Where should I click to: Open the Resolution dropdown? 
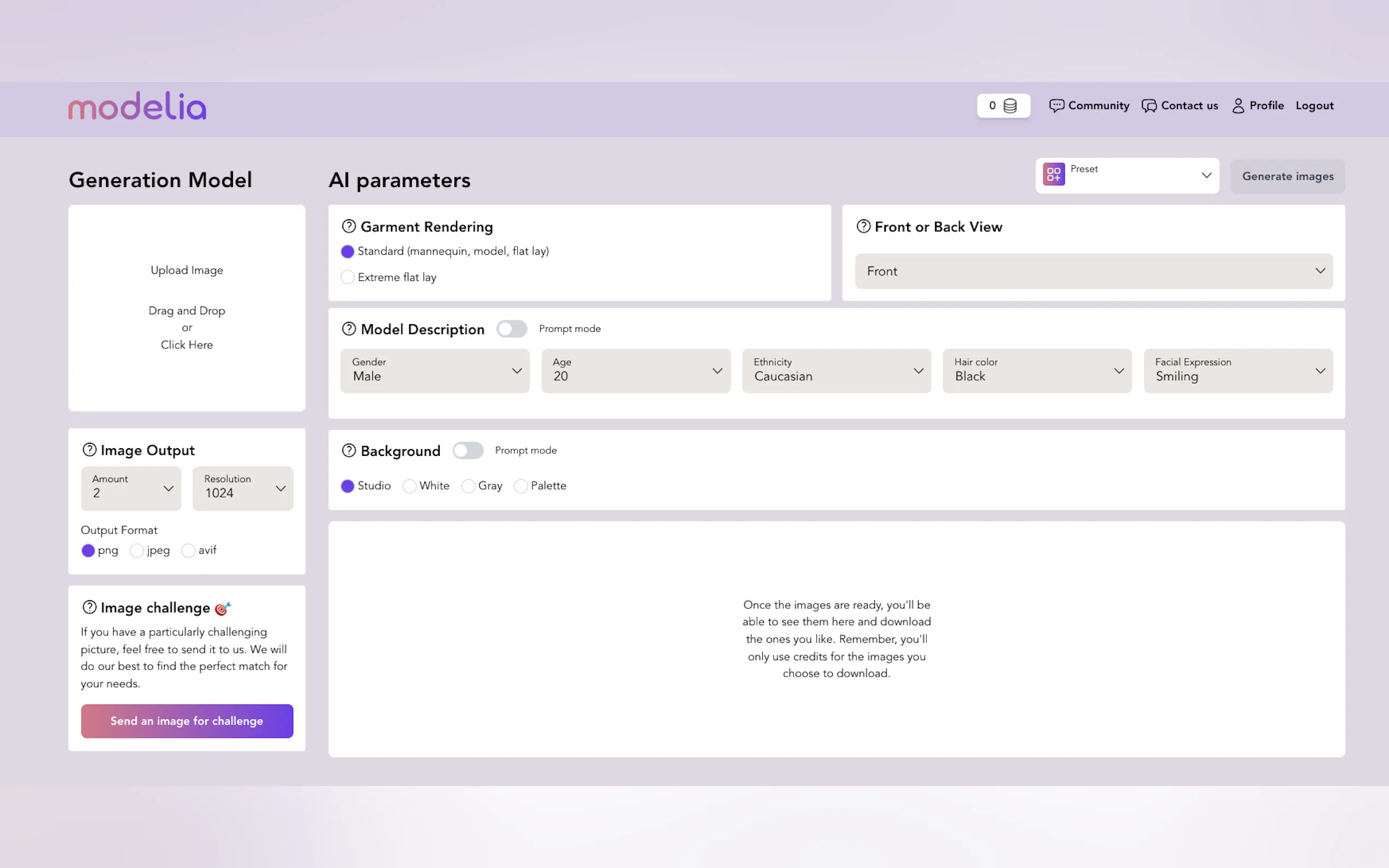[x=242, y=488]
